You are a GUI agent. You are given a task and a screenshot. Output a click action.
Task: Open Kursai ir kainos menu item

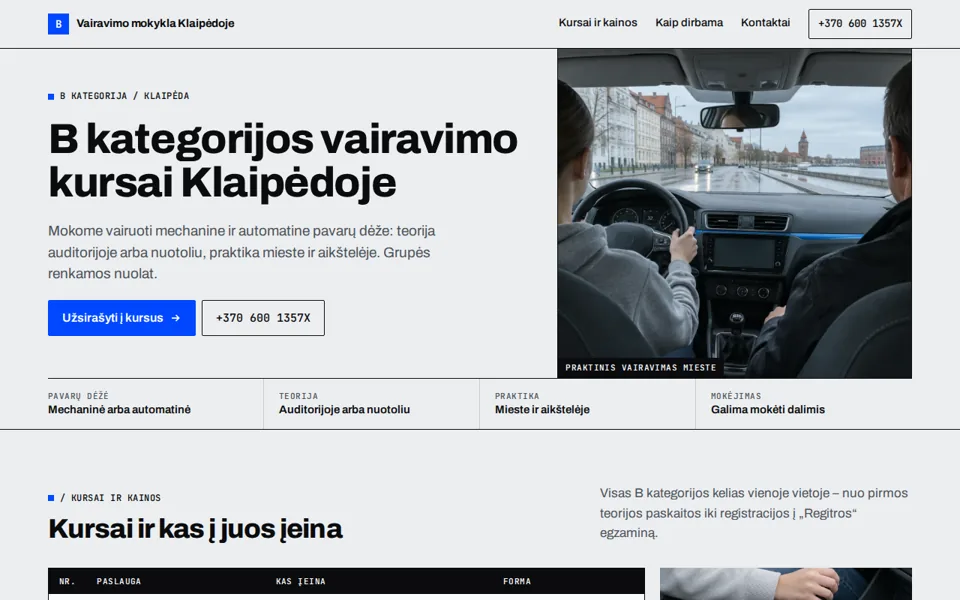[x=598, y=23]
